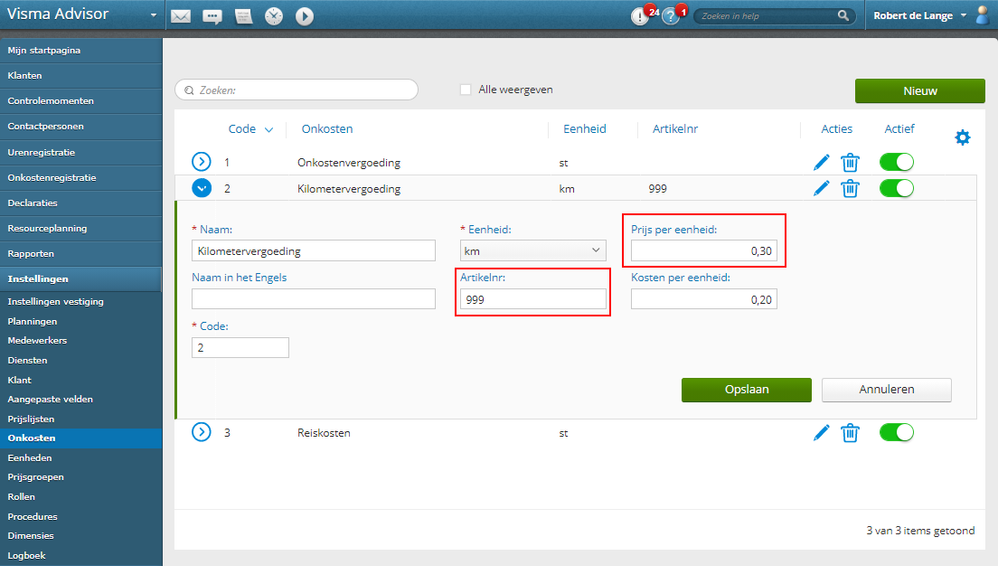998x566 pixels.
Task: Open the chat messages icon in top bar
Action: coord(212,17)
